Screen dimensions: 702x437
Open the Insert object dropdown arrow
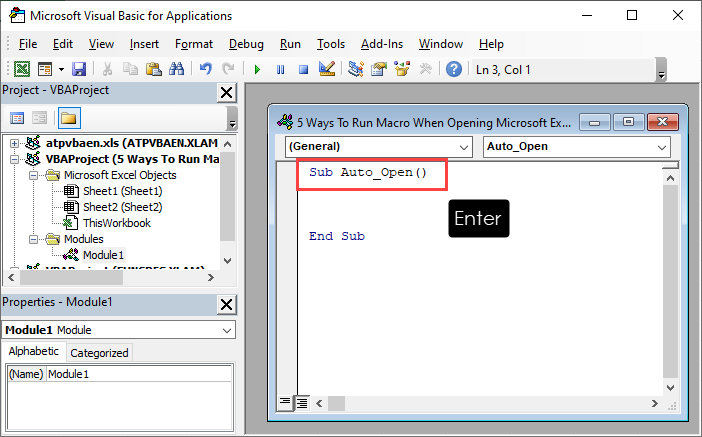click(x=61, y=69)
